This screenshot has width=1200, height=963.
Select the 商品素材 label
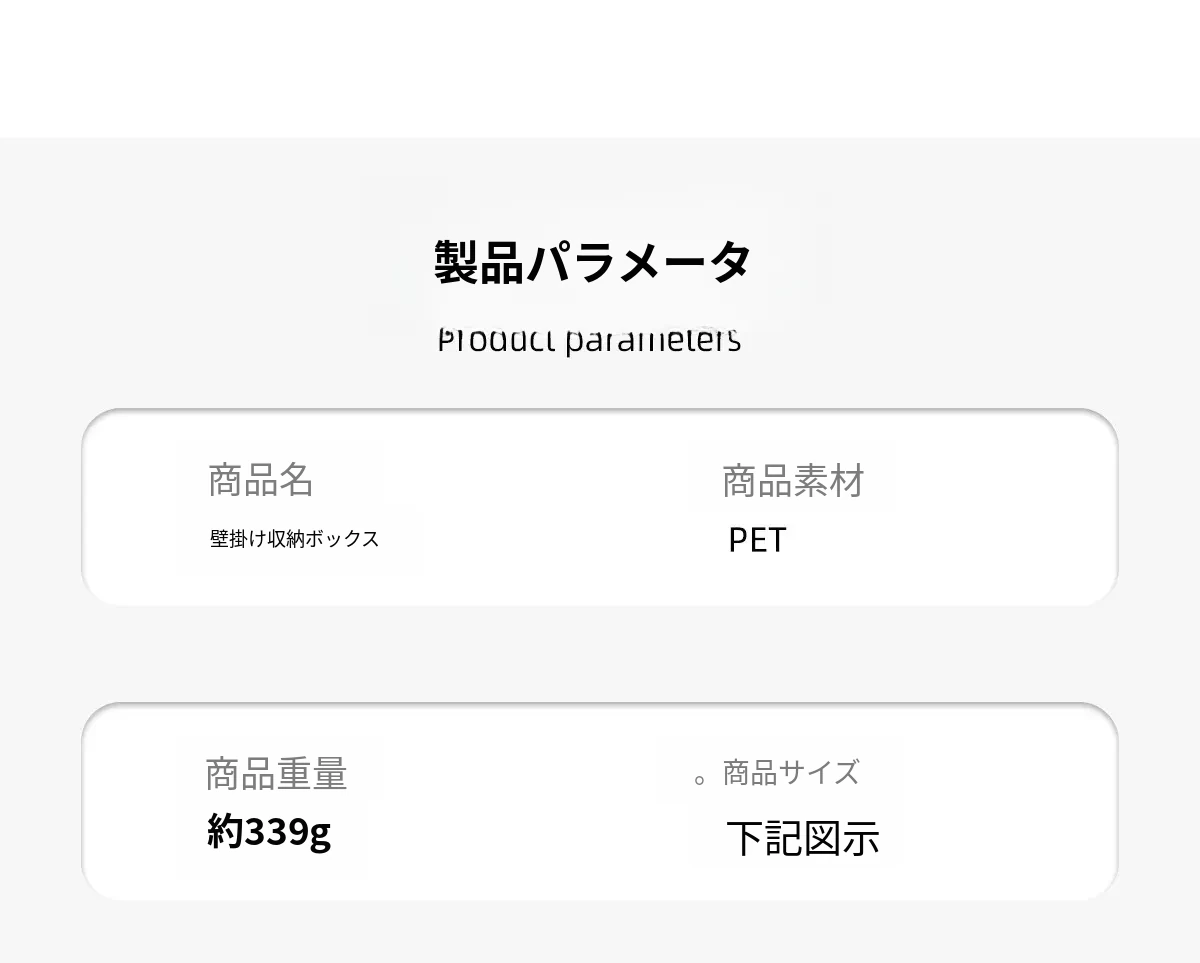point(793,481)
